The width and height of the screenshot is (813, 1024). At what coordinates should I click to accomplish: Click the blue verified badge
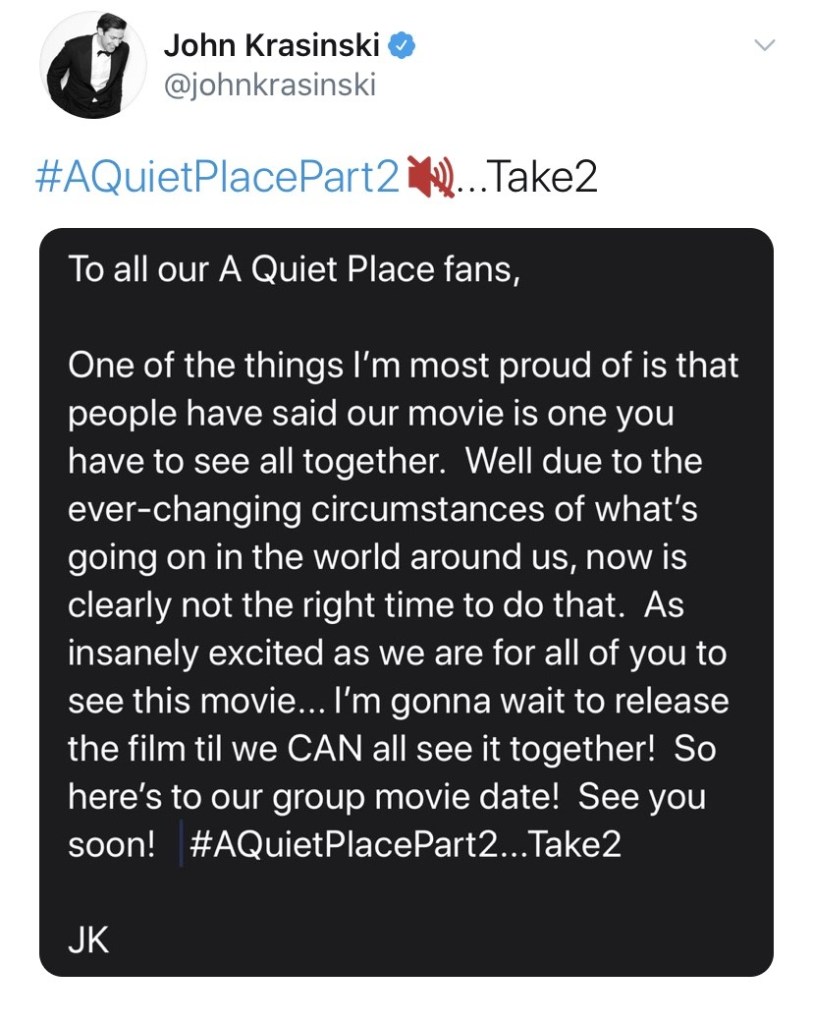point(401,44)
